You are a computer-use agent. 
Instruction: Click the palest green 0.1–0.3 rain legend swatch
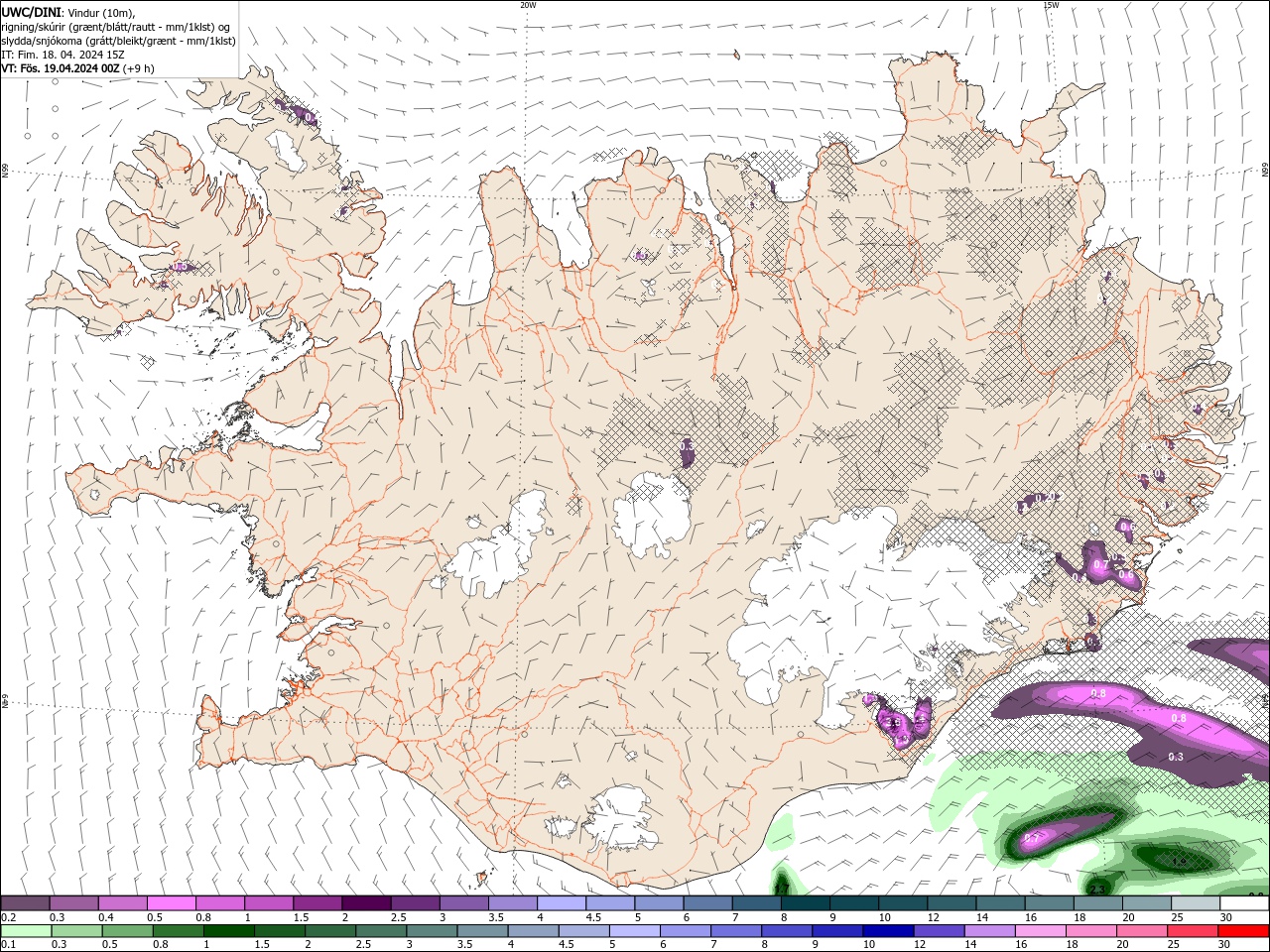pos(26,931)
